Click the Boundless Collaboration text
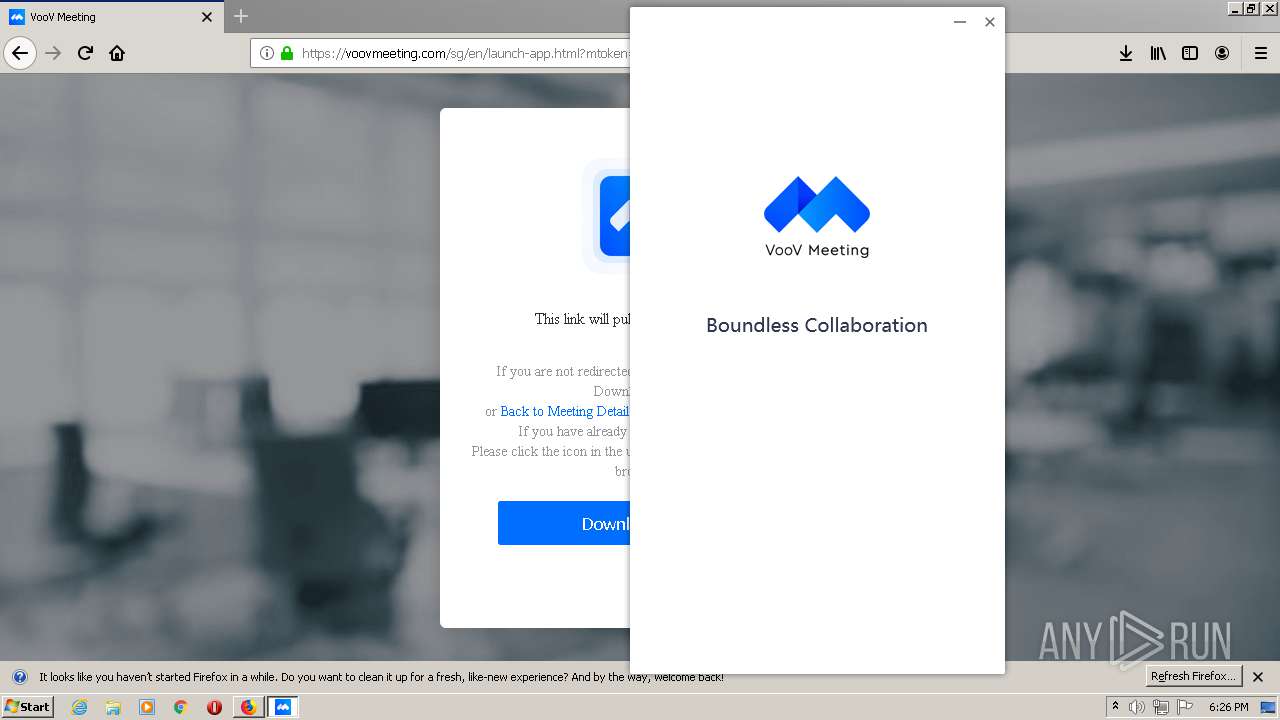The height and width of the screenshot is (720, 1280). tap(817, 325)
